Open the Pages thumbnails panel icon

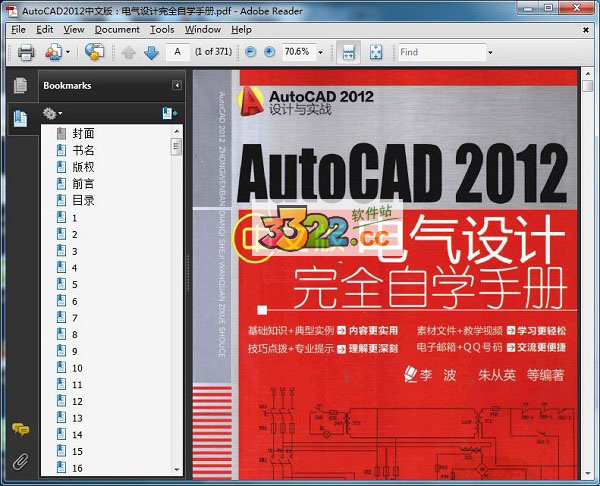click(21, 85)
